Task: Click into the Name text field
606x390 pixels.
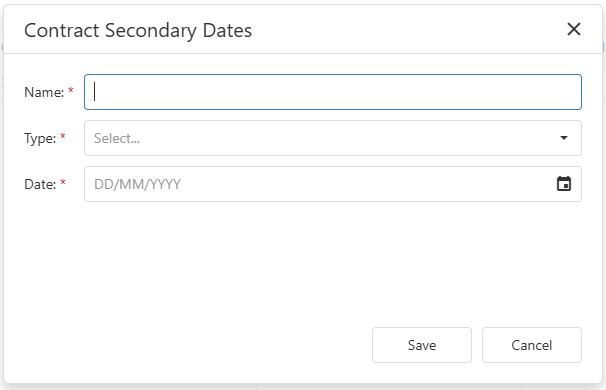Action: [333, 92]
